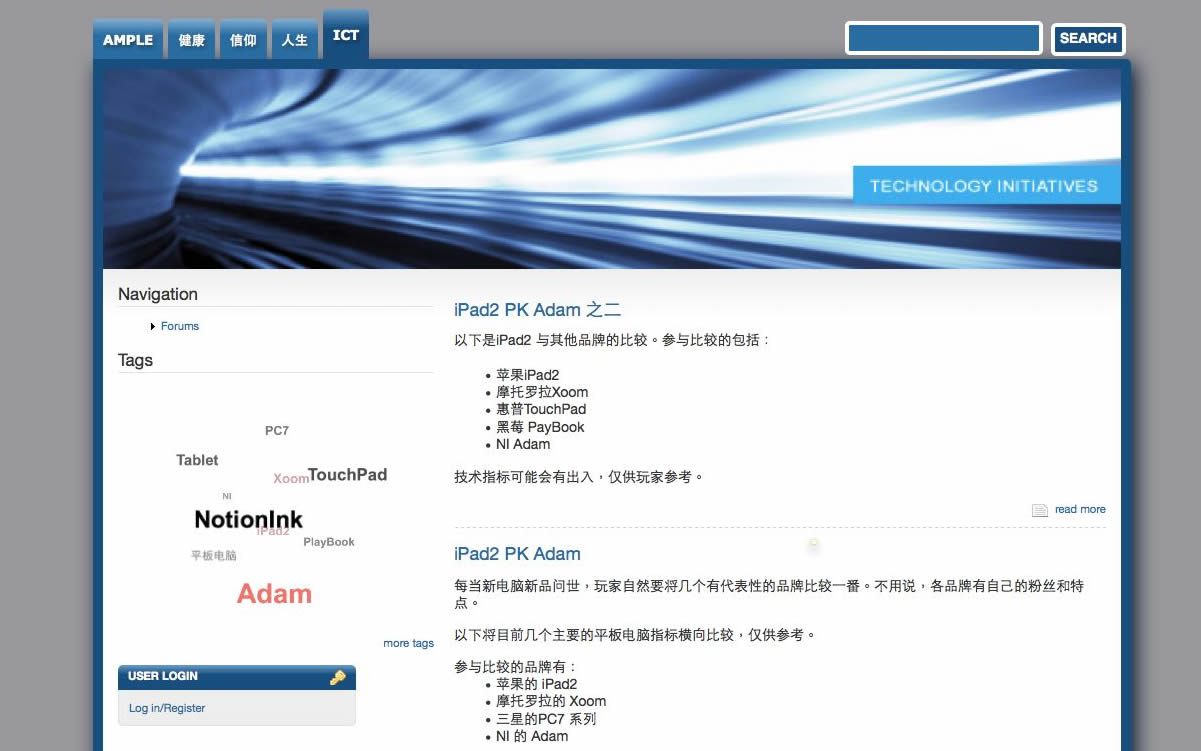The image size is (1201, 751).
Task: Click the Adam tag
Action: pos(274,594)
